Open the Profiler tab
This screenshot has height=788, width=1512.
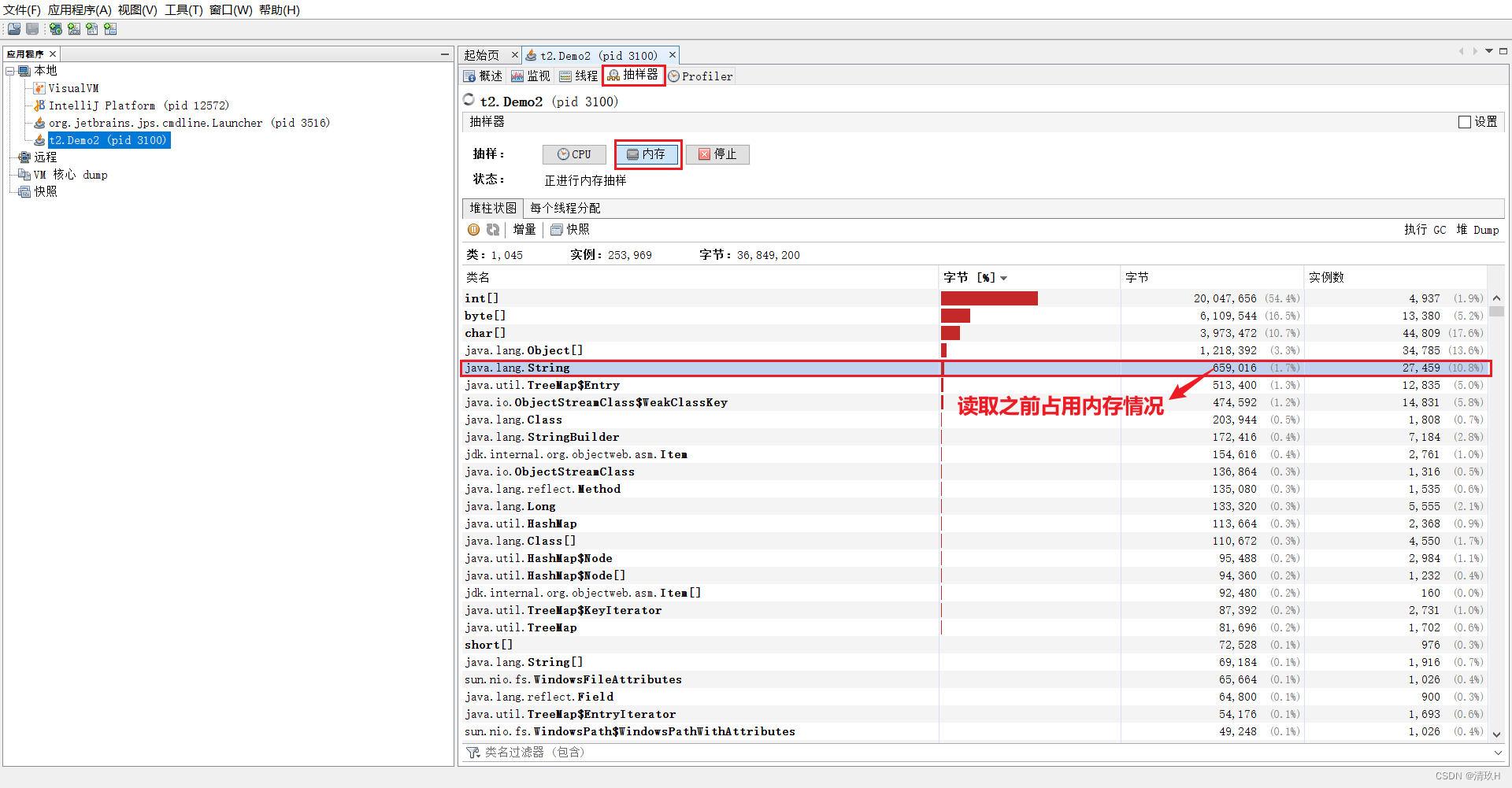point(700,76)
